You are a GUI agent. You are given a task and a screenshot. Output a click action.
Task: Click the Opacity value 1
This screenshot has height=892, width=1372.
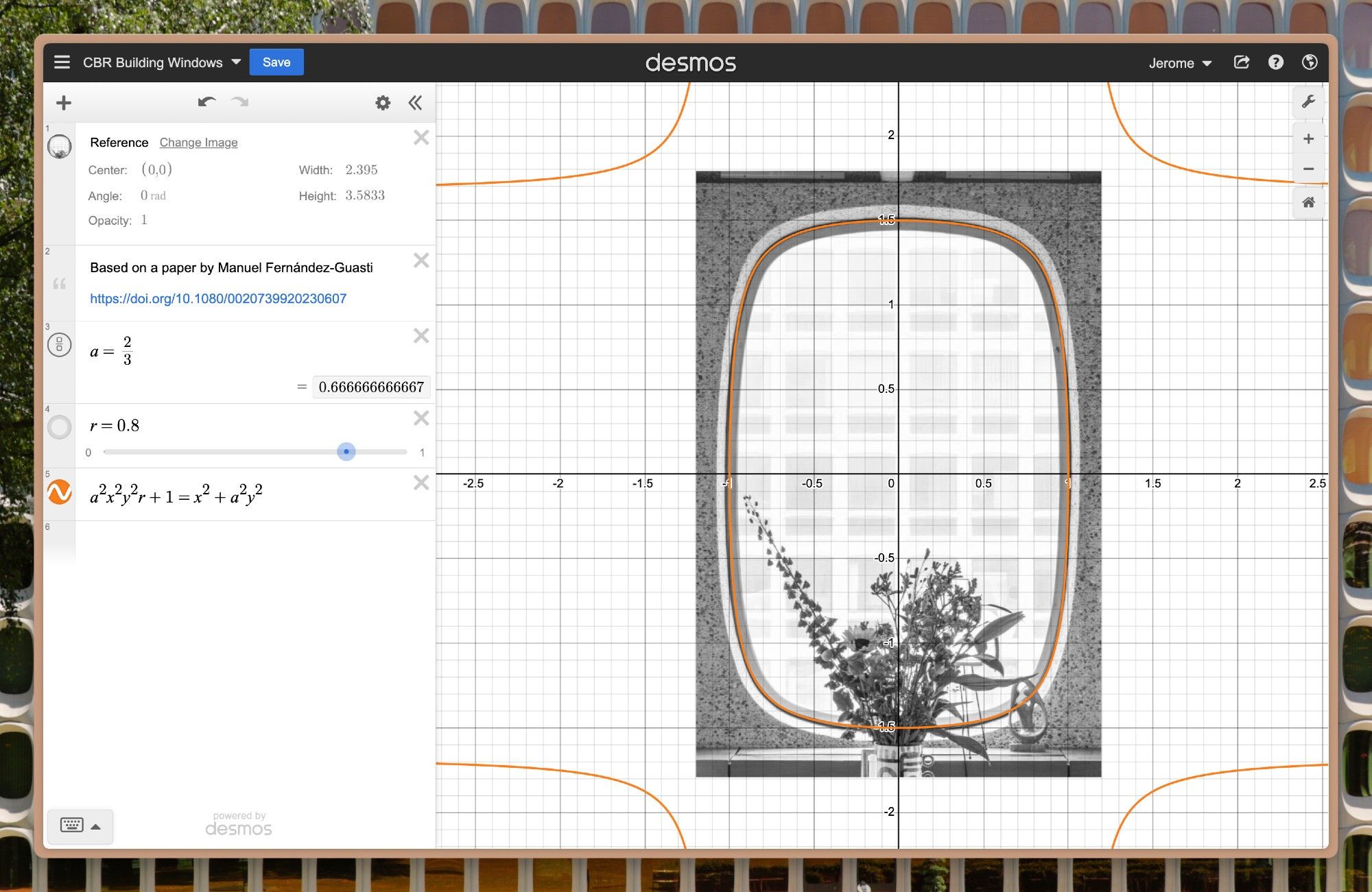coord(144,220)
